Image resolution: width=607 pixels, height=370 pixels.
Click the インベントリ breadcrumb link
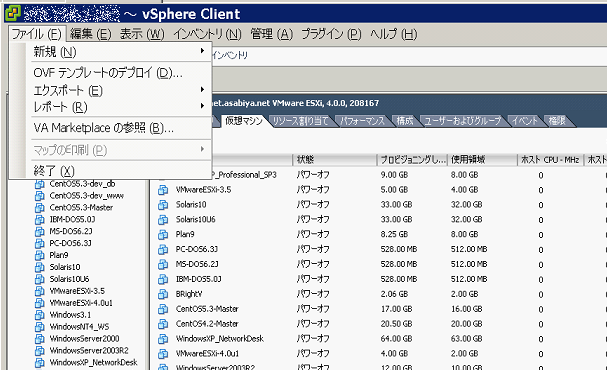click(x=230, y=55)
